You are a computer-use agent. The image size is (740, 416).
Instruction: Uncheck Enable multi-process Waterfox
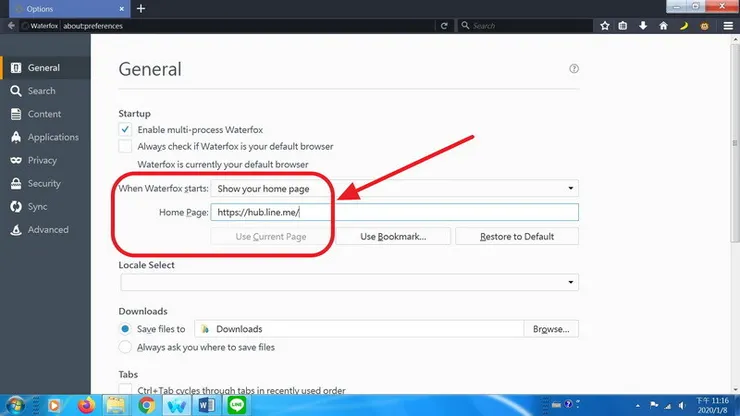(x=125, y=129)
